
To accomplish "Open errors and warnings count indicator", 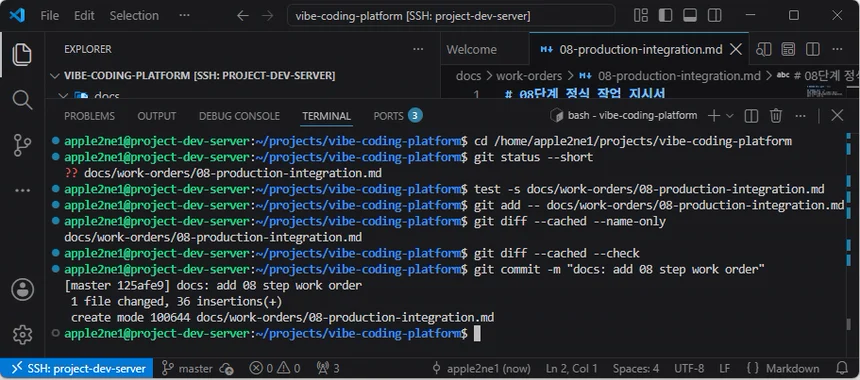I will pos(275,368).
